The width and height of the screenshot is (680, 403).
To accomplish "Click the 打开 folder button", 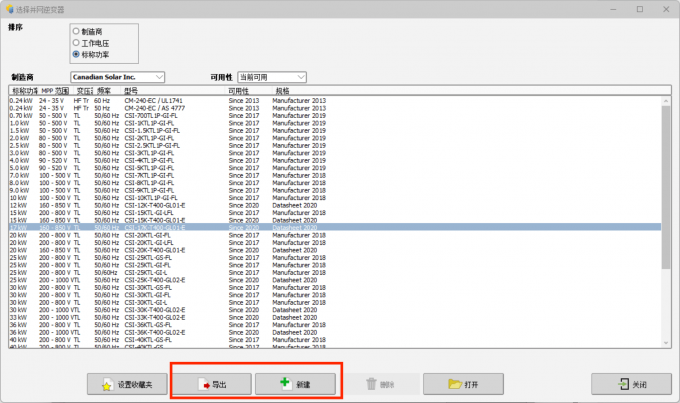I will point(463,383).
